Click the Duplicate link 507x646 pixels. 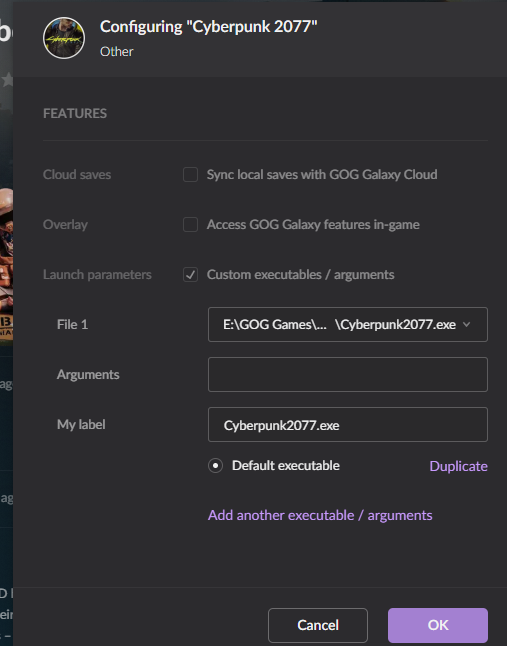(458, 466)
